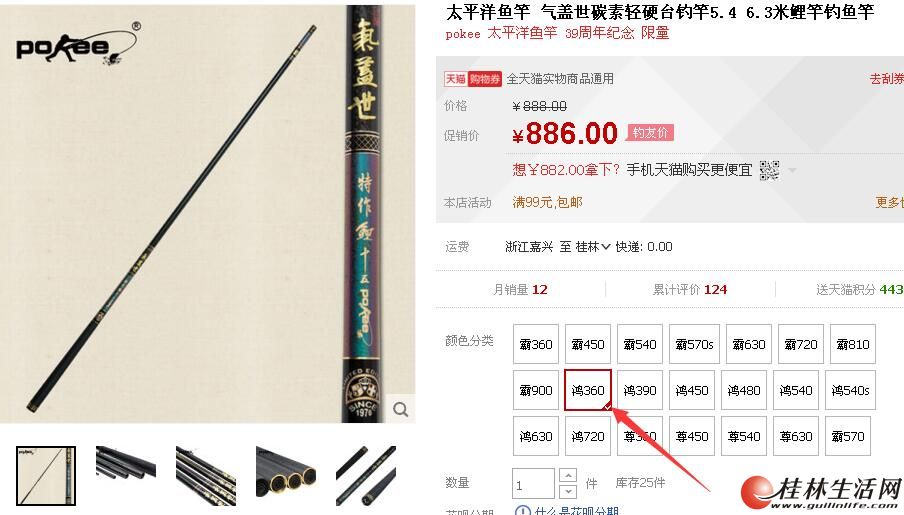The image size is (904, 515).
Task: Pick the 尊630 variant
Action: pyautogui.click(x=796, y=437)
